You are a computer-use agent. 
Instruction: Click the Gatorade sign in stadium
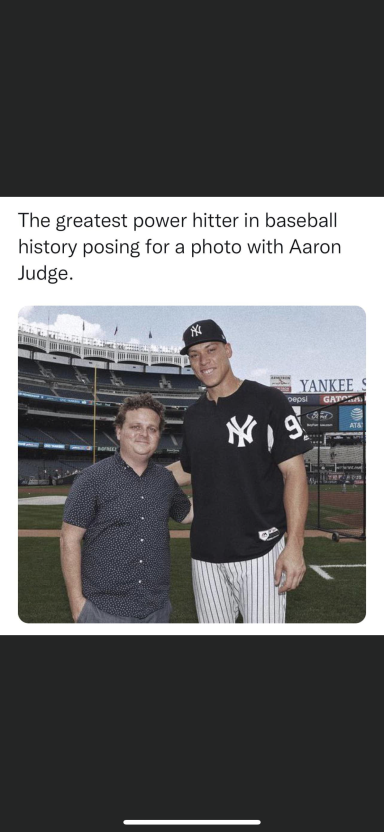pyautogui.click(x=342, y=400)
